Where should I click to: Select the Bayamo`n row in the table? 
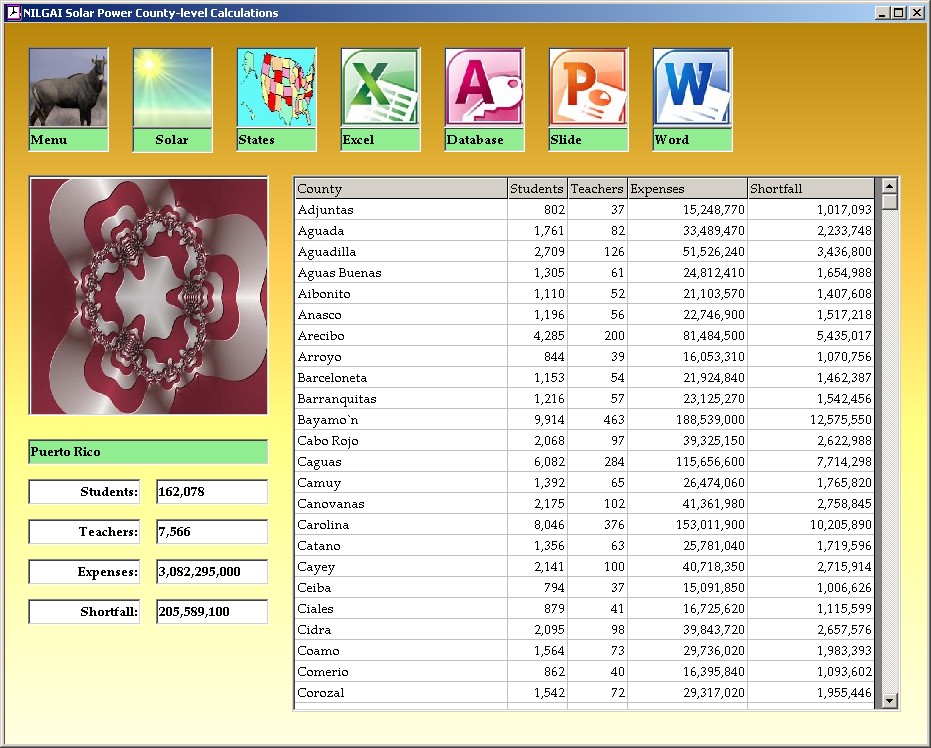[x=401, y=420]
